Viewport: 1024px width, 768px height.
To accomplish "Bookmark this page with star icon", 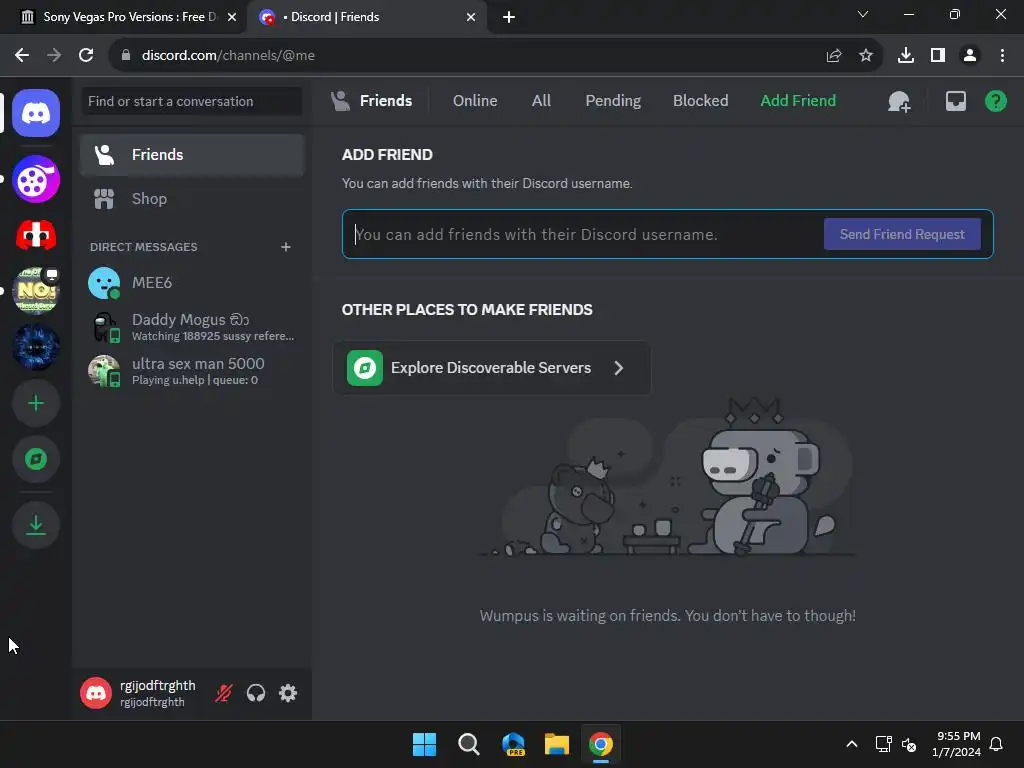I will point(866,56).
